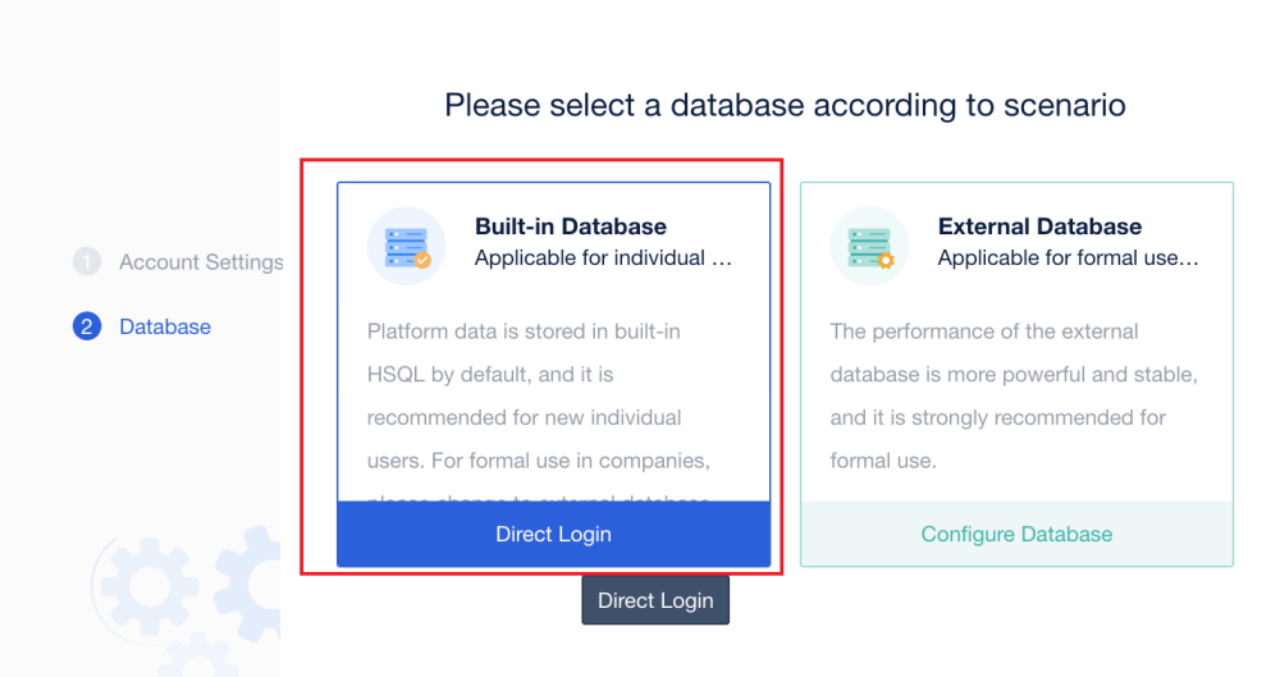1280x677 pixels.
Task: Open the Configure Database link
Action: pyautogui.click(x=1016, y=534)
